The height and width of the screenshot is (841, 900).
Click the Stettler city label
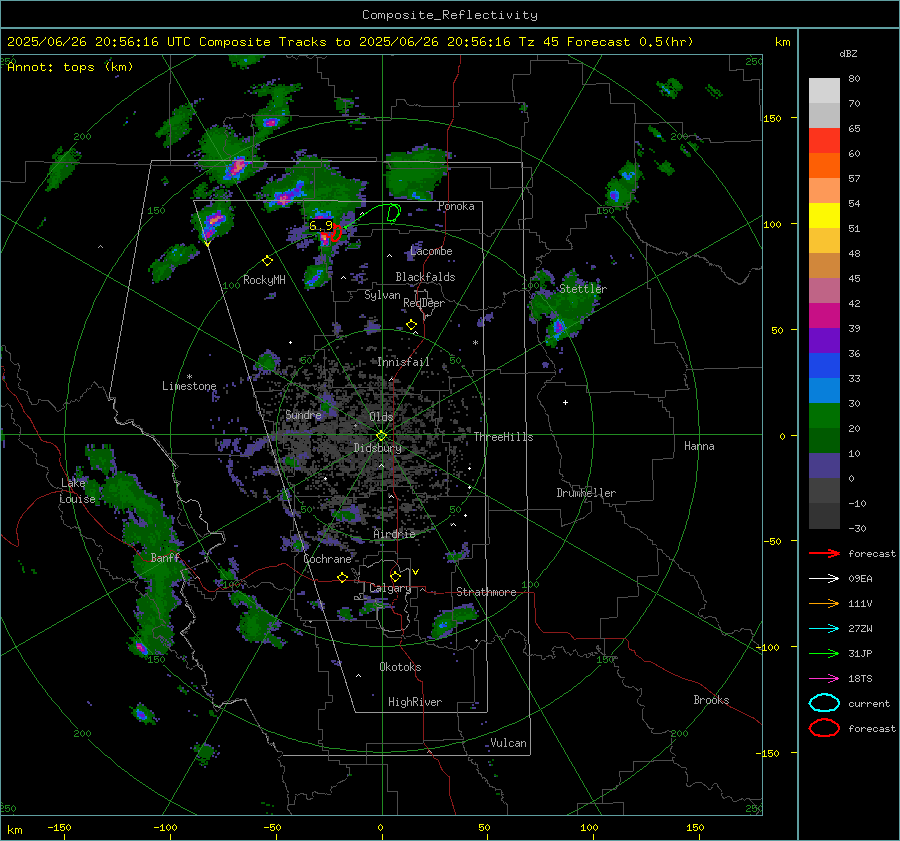tap(583, 289)
